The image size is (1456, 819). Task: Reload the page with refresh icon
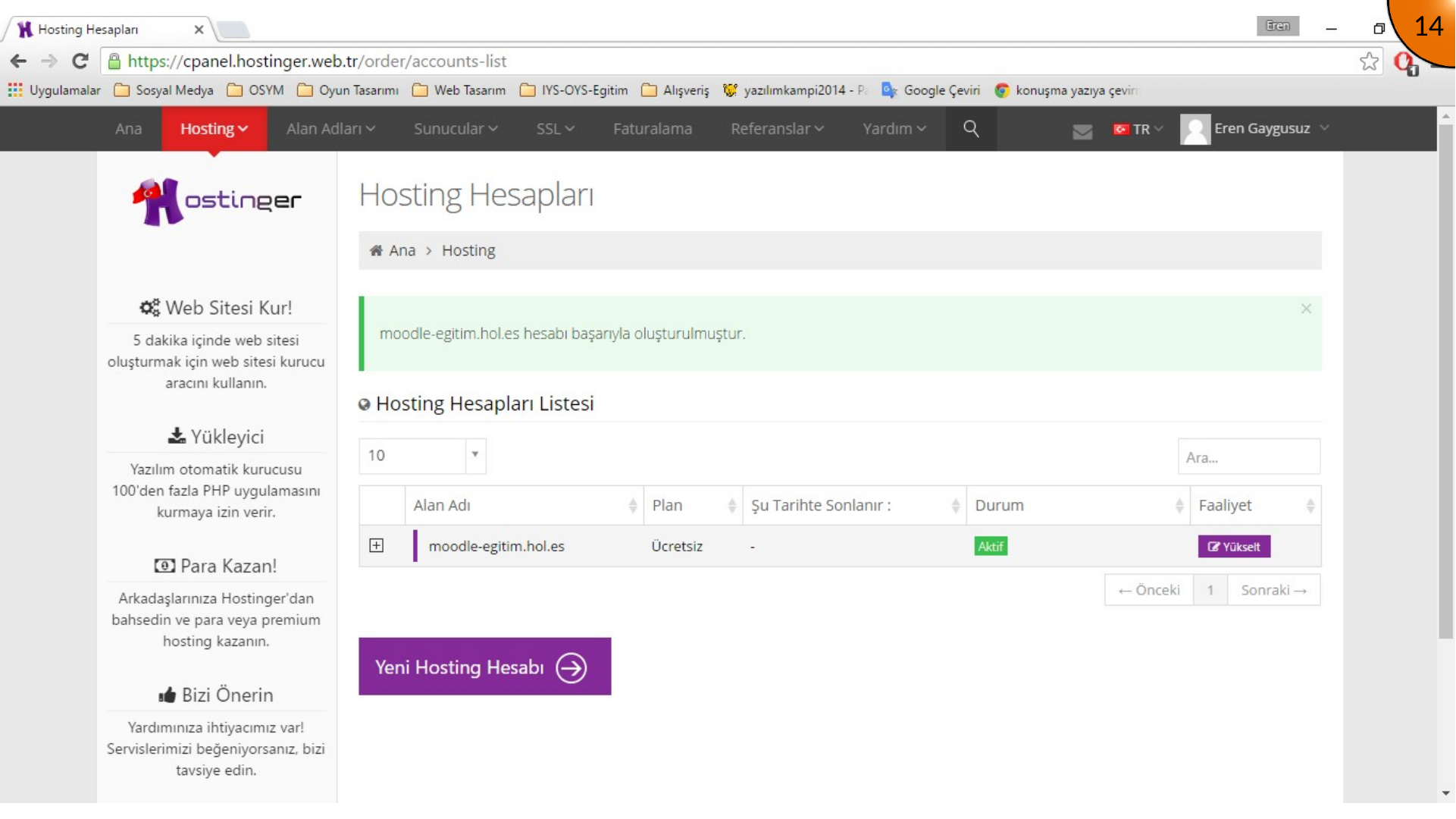80,61
